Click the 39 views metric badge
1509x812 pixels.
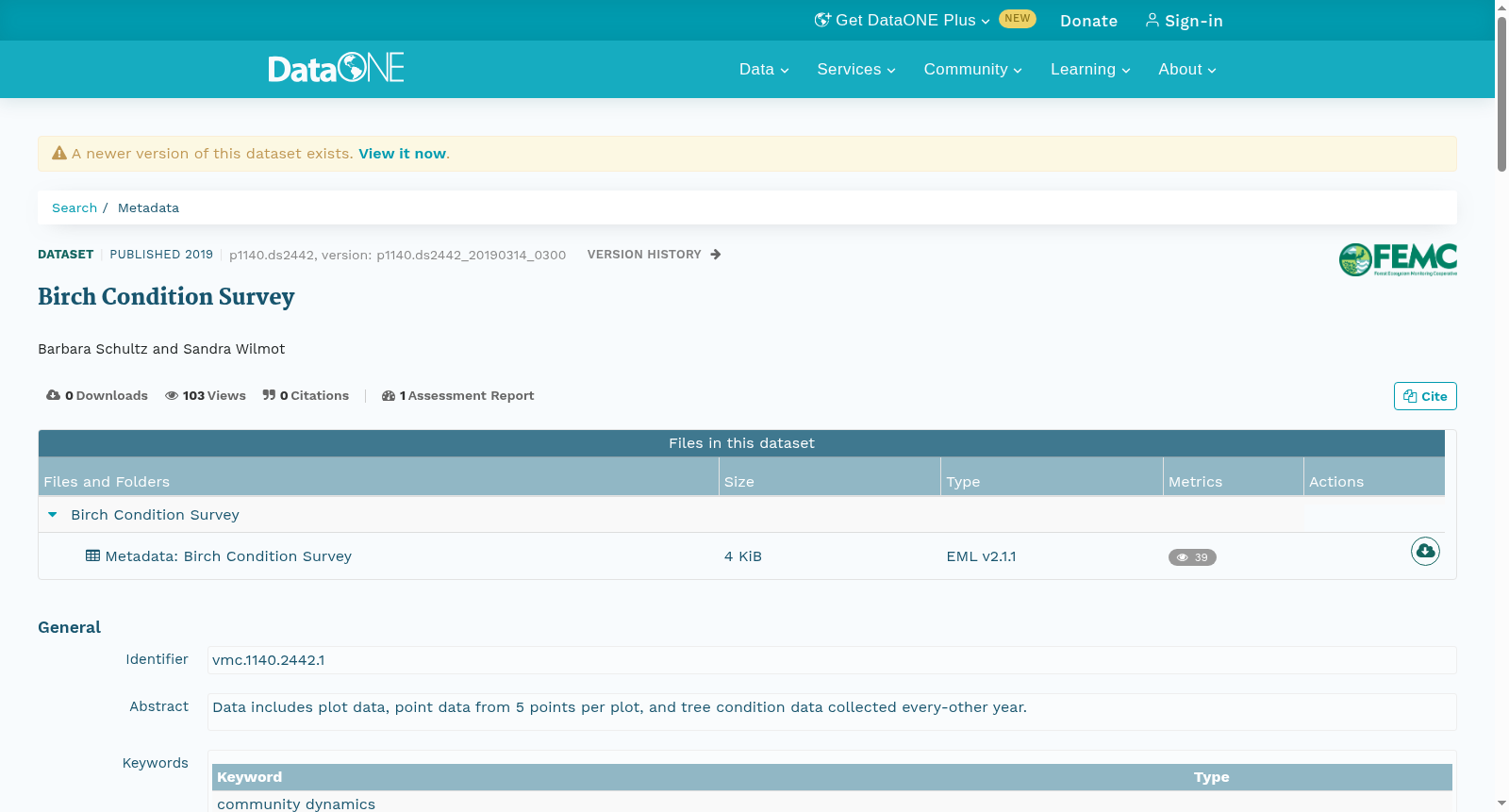[1192, 557]
